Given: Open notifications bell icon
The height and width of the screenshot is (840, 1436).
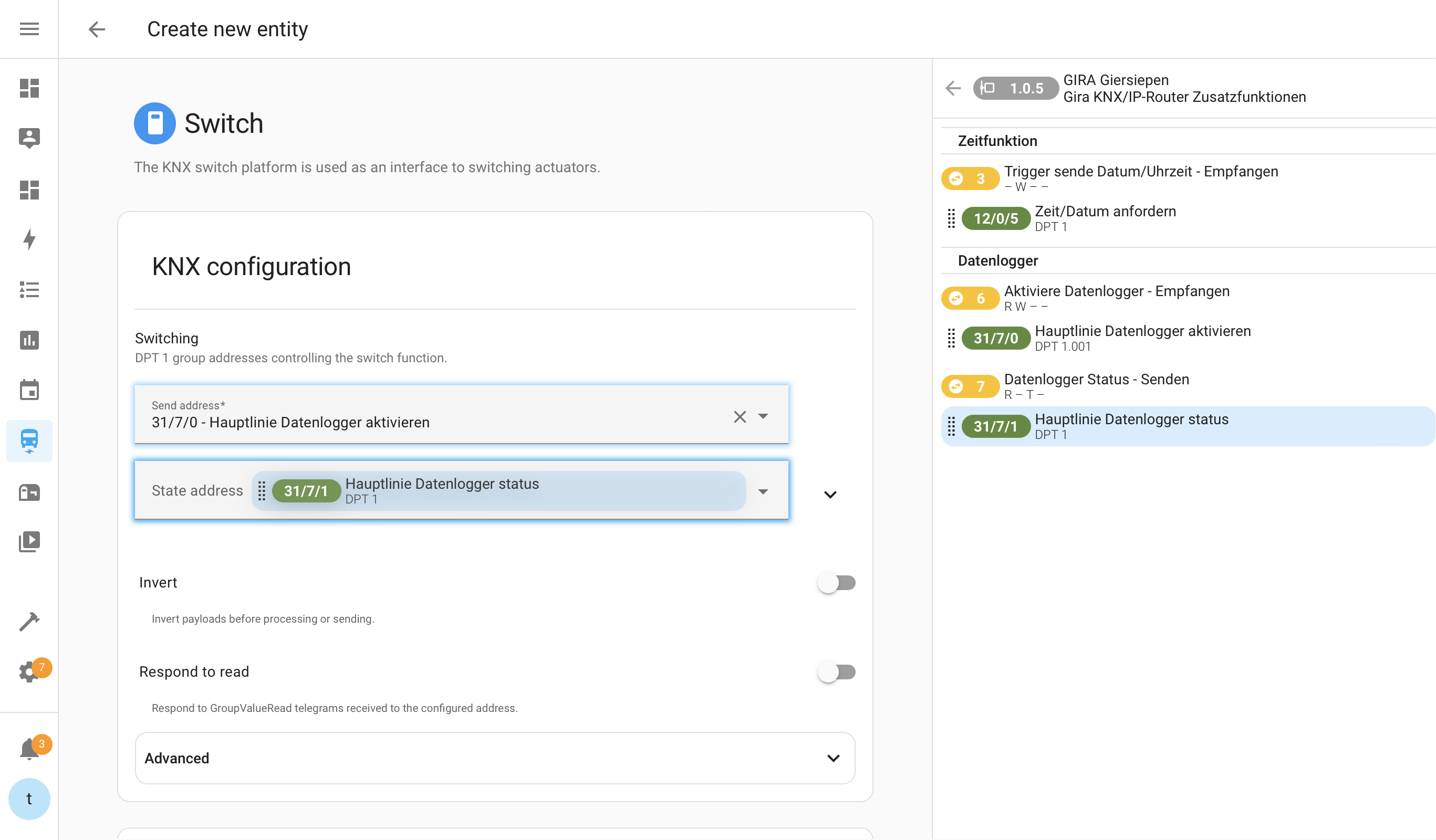Looking at the screenshot, I should click(29, 749).
